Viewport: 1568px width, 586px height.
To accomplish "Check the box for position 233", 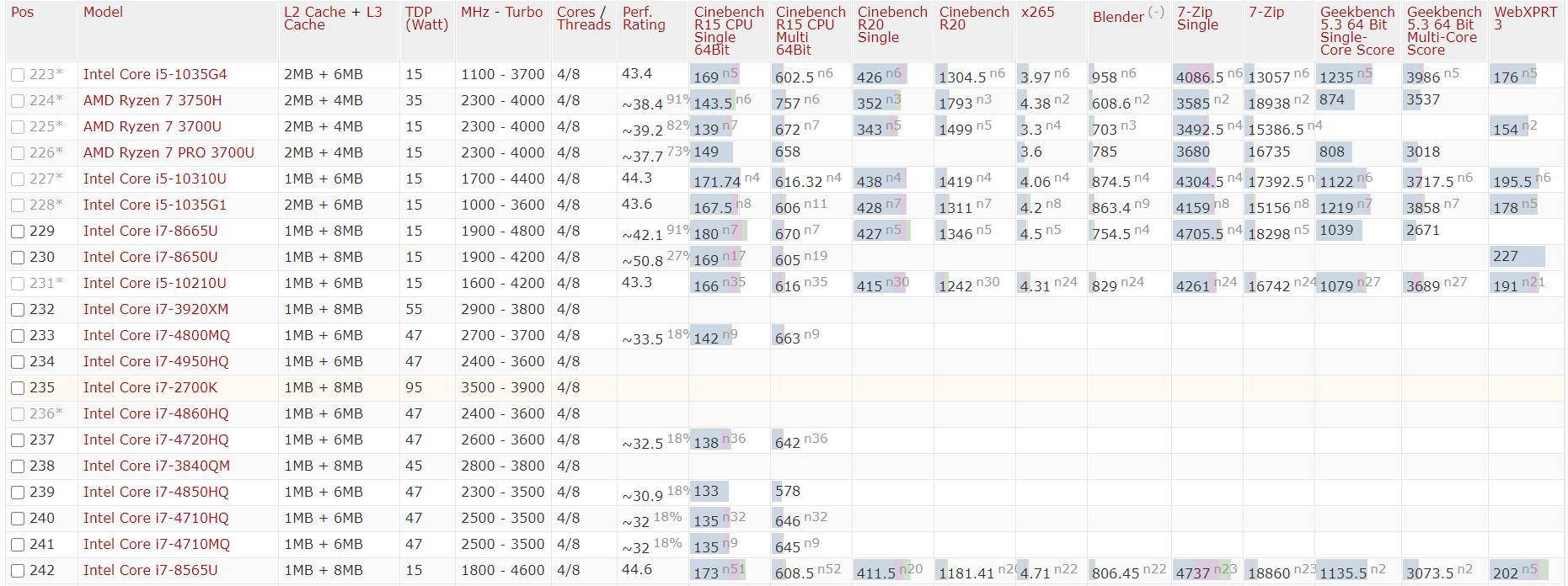I will pos(18,336).
